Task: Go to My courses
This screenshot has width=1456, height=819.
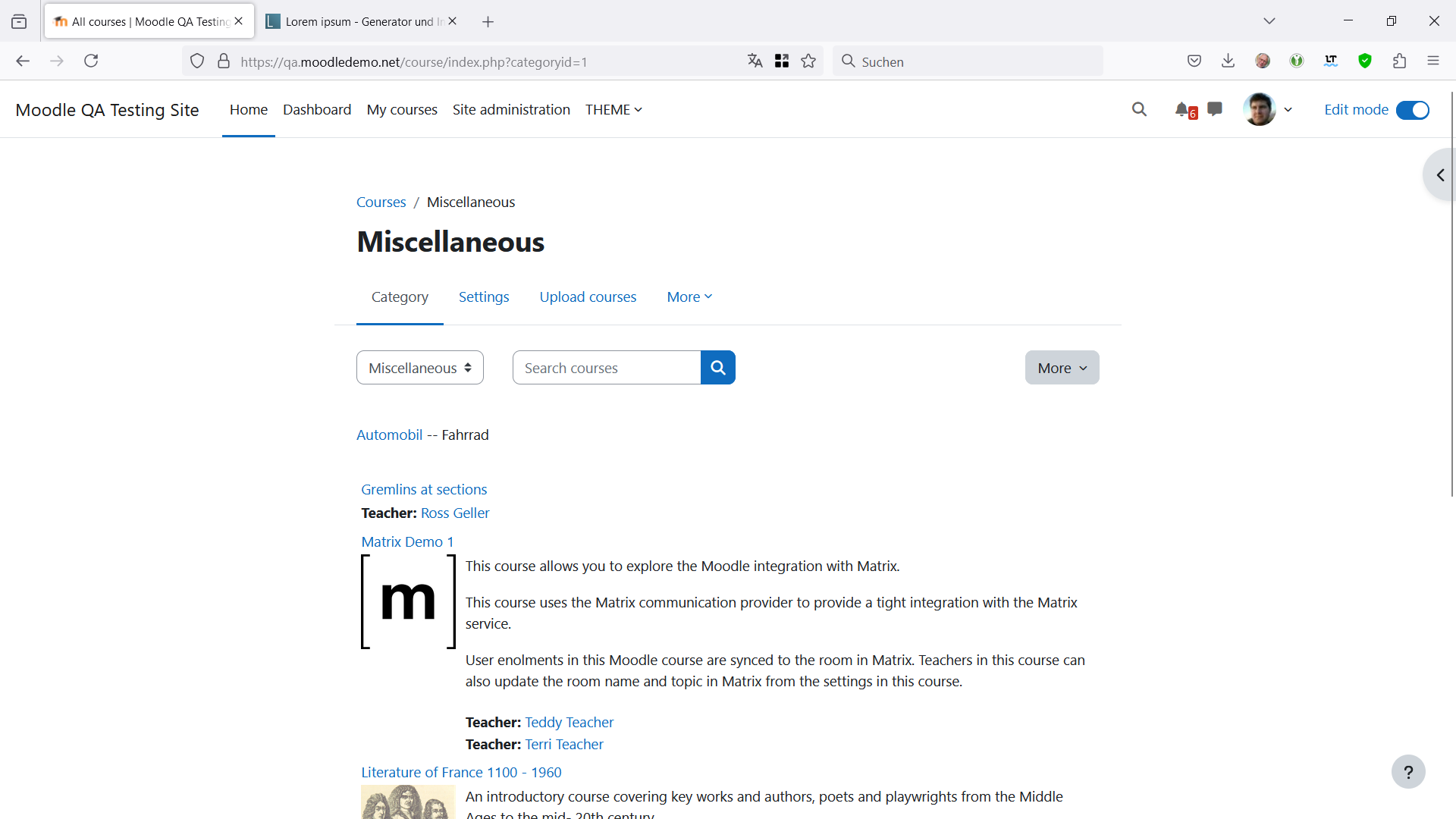Action: (x=402, y=110)
